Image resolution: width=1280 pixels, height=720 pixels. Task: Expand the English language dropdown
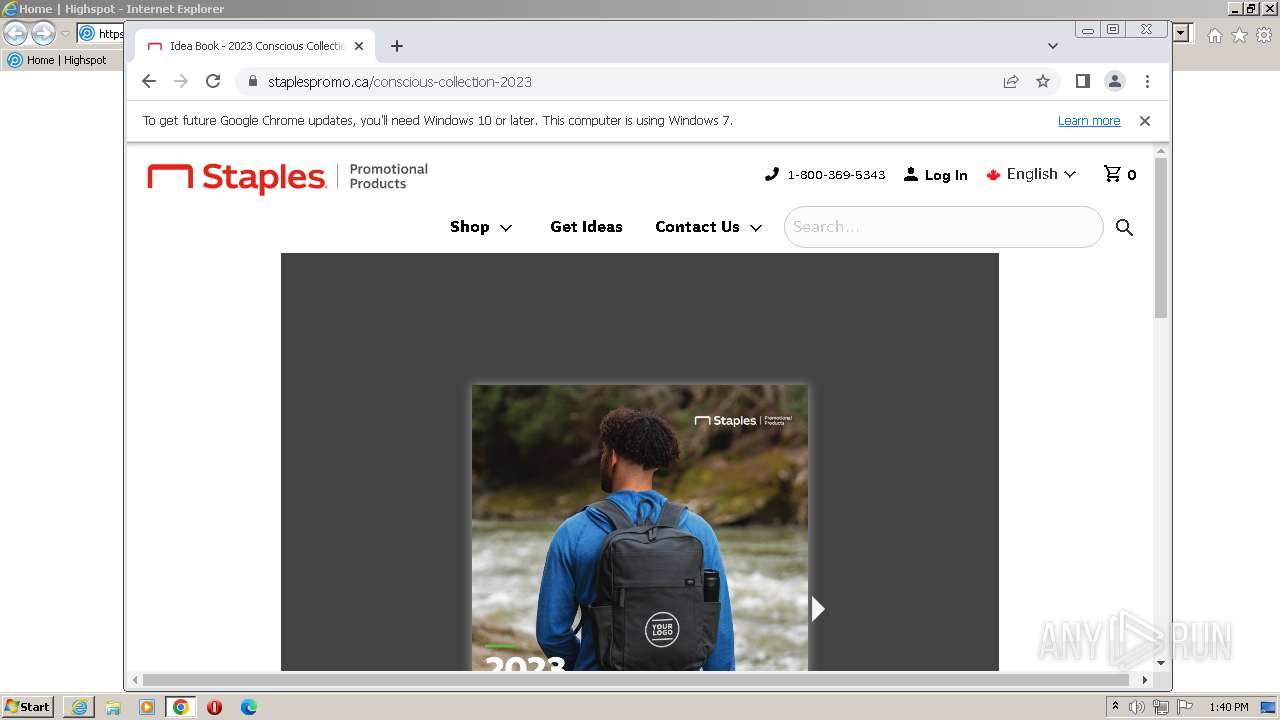[1031, 174]
